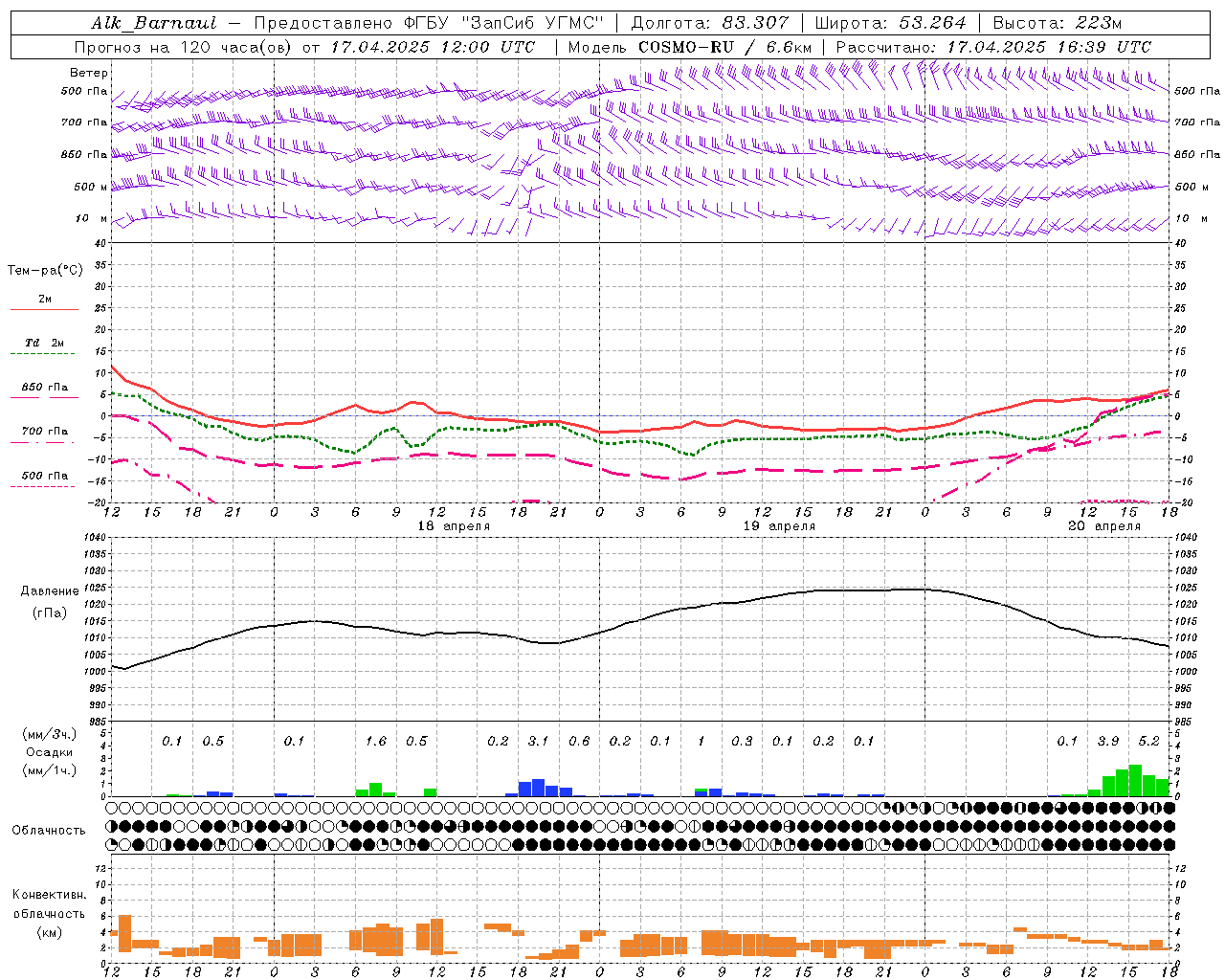Click the "Давление" pressure chart label
Screen dimensions: 1225x980
pos(50,591)
